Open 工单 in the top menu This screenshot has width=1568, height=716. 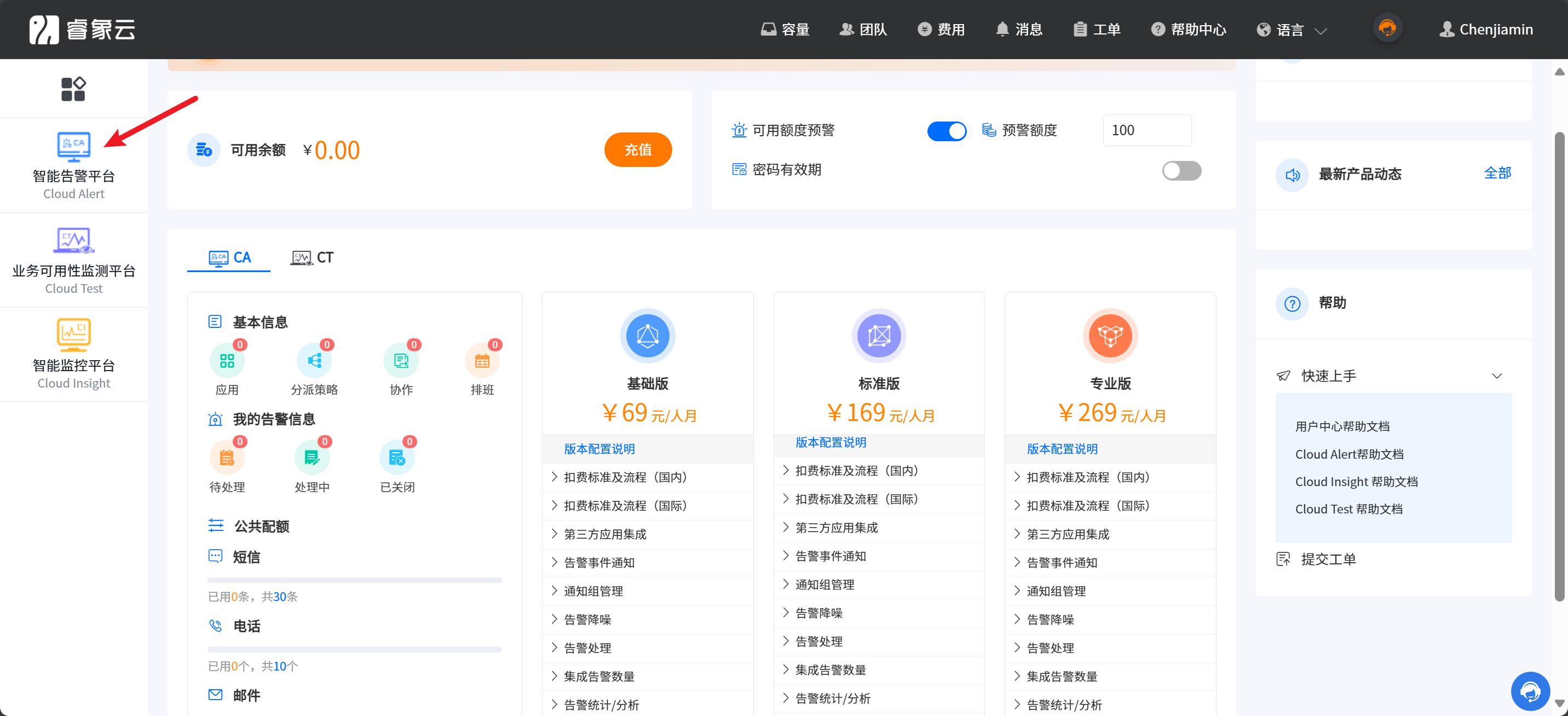click(x=1097, y=29)
